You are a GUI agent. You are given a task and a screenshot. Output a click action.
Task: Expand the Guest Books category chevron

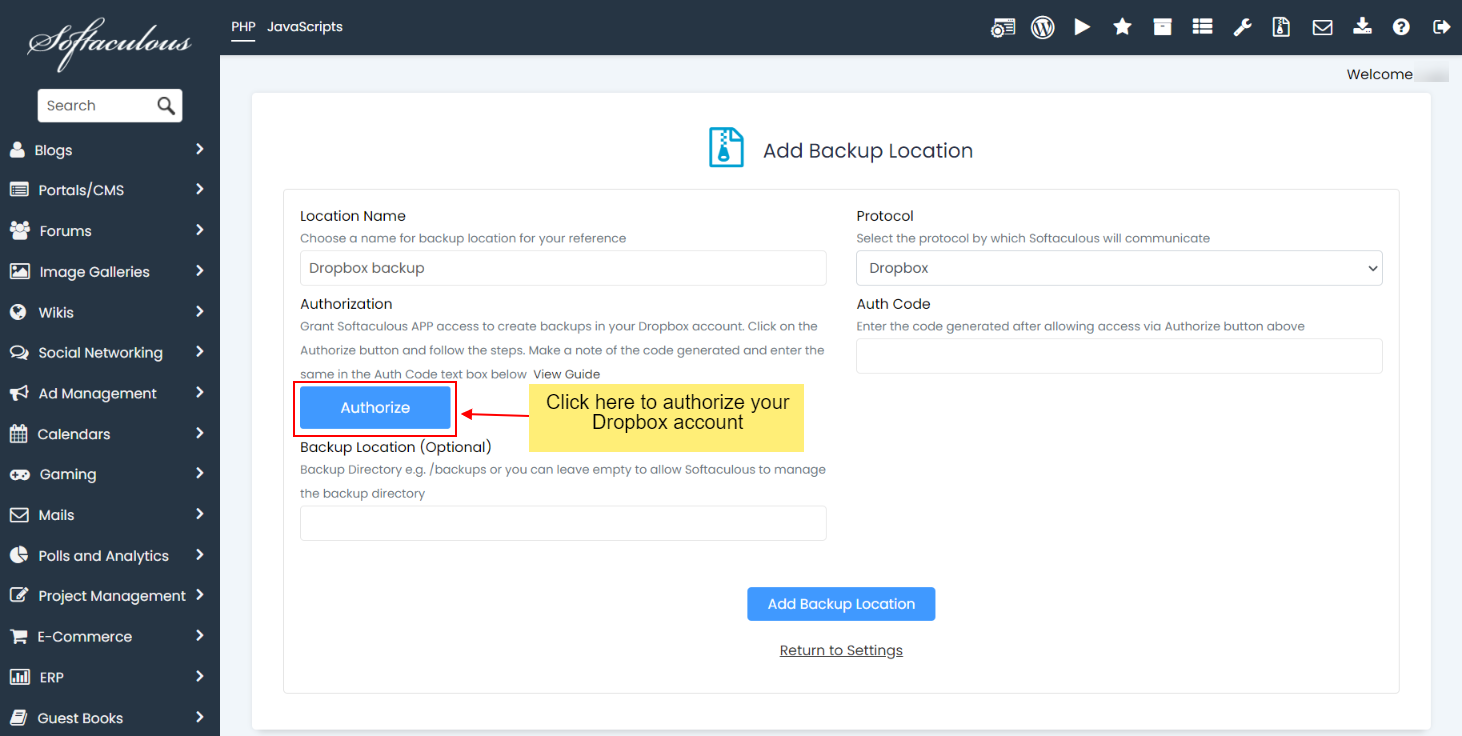coord(200,717)
